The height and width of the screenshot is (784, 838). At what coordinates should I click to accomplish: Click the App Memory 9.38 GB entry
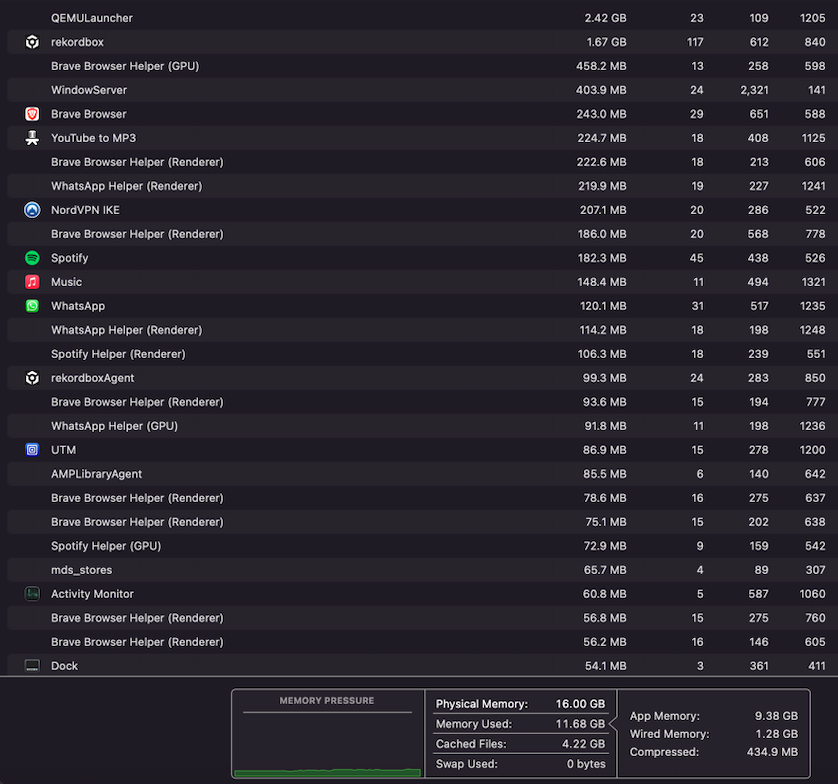coord(713,716)
